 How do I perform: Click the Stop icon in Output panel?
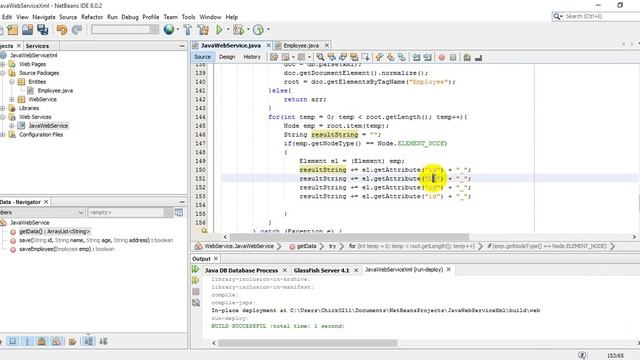pos(196,291)
